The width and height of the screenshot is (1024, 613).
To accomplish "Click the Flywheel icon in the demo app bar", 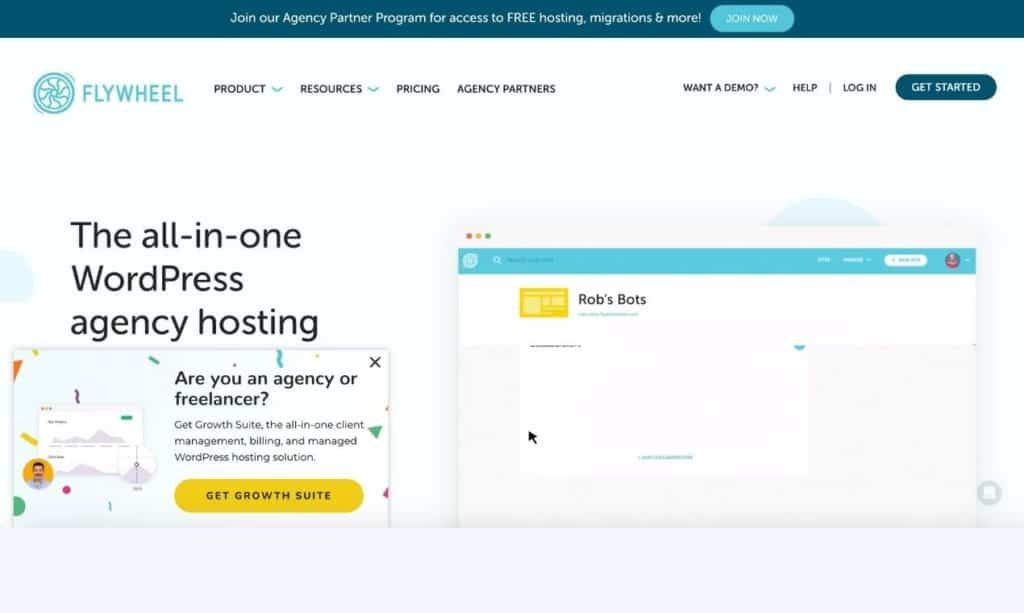I will (470, 260).
